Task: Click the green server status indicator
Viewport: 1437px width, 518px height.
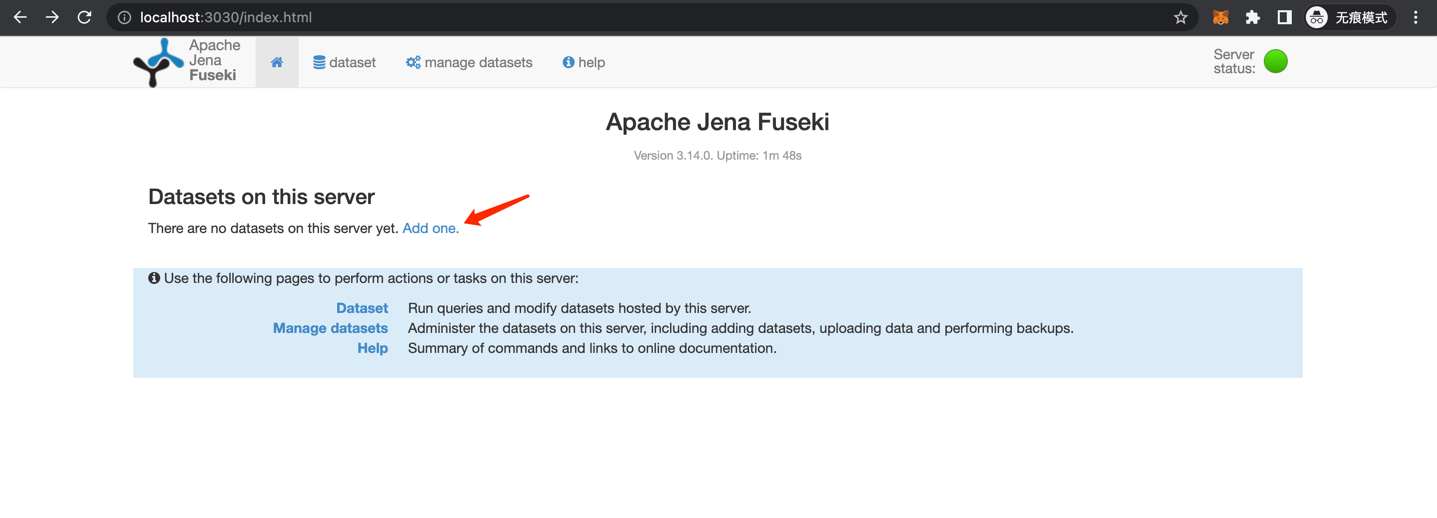Action: [1275, 61]
